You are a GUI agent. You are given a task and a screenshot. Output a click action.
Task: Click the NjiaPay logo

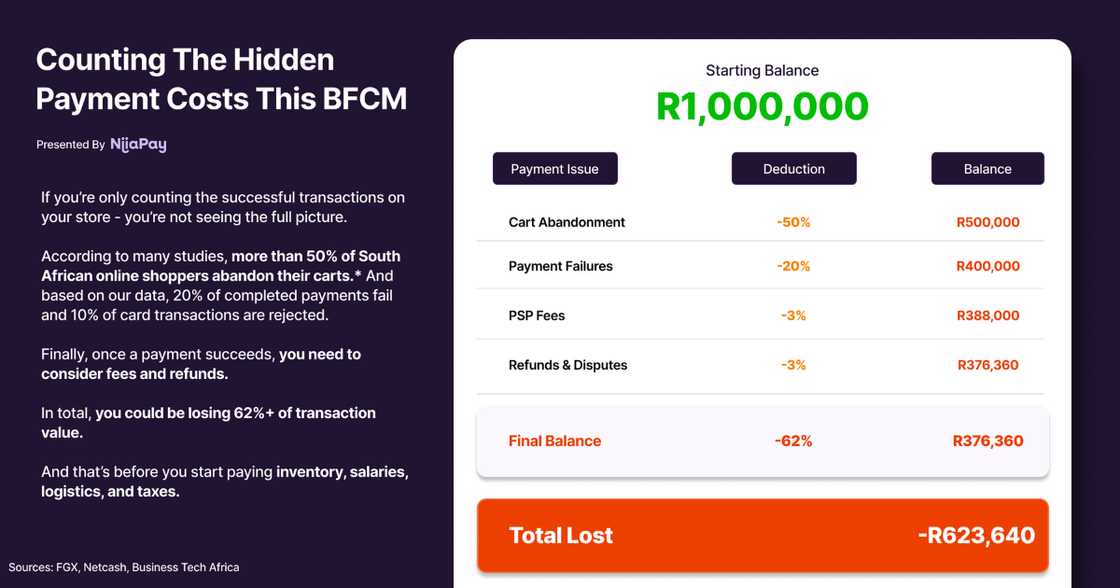point(138,144)
